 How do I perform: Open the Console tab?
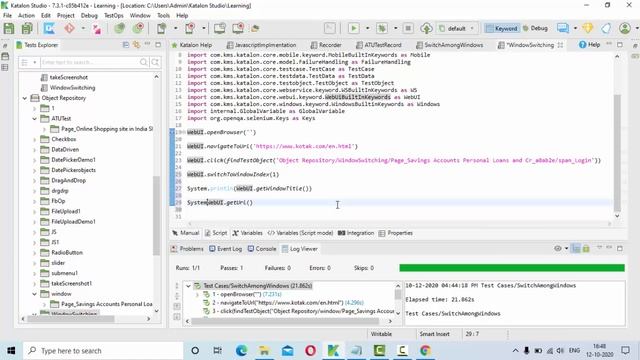(x=262, y=249)
